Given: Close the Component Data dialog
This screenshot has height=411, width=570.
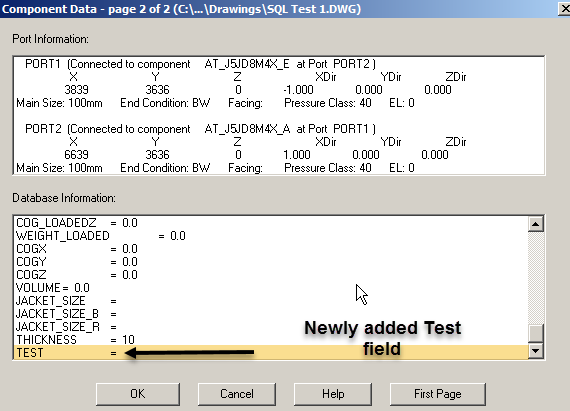Looking at the screenshot, I should (564, 9).
